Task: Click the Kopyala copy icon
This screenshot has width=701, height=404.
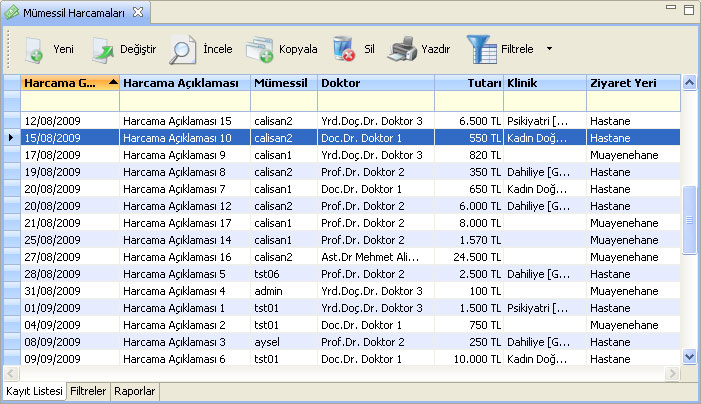Action: pyautogui.click(x=259, y=48)
